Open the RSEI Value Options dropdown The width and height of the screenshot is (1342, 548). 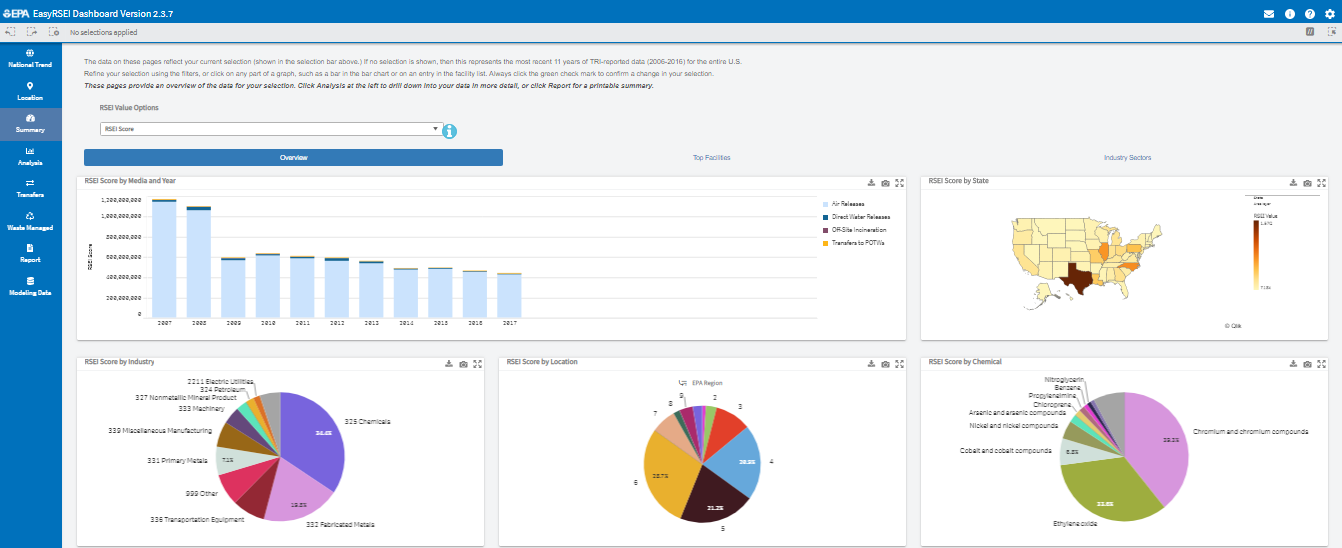click(271, 129)
